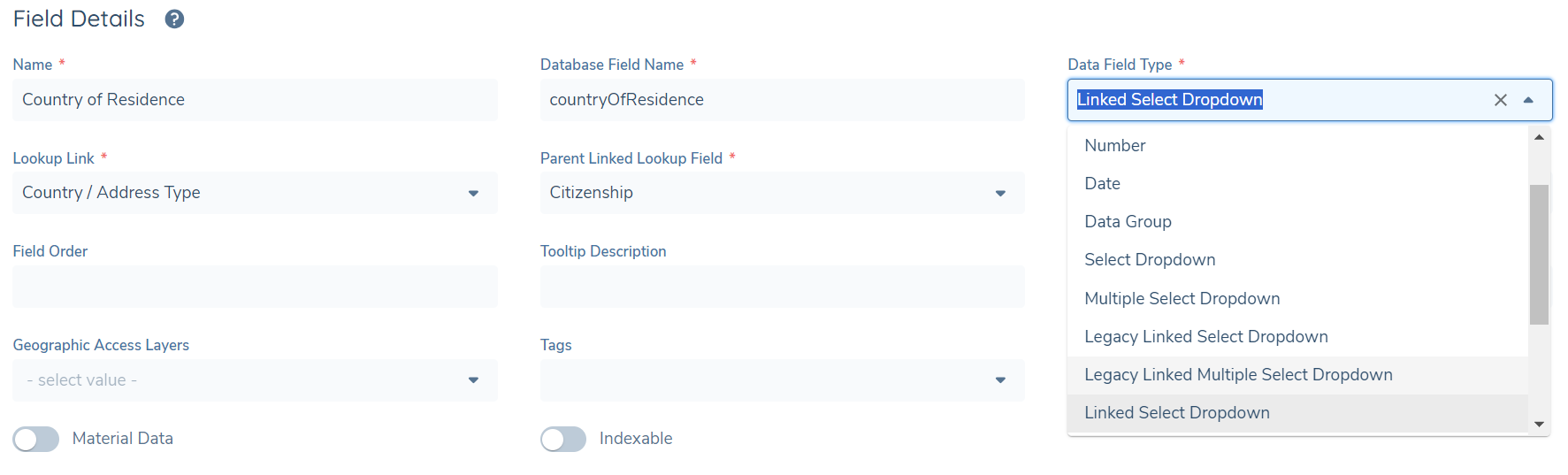Click the Field Details help icon
The height and width of the screenshot is (475, 1568).
point(174,19)
